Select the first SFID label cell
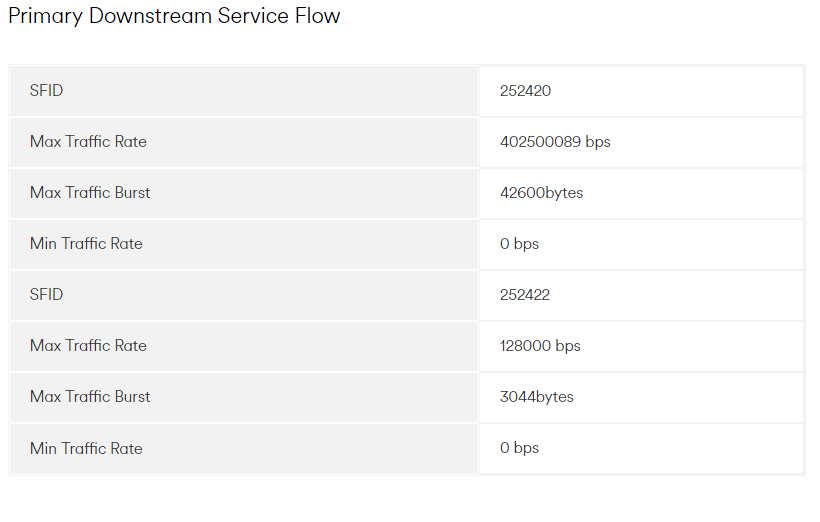 (244, 90)
